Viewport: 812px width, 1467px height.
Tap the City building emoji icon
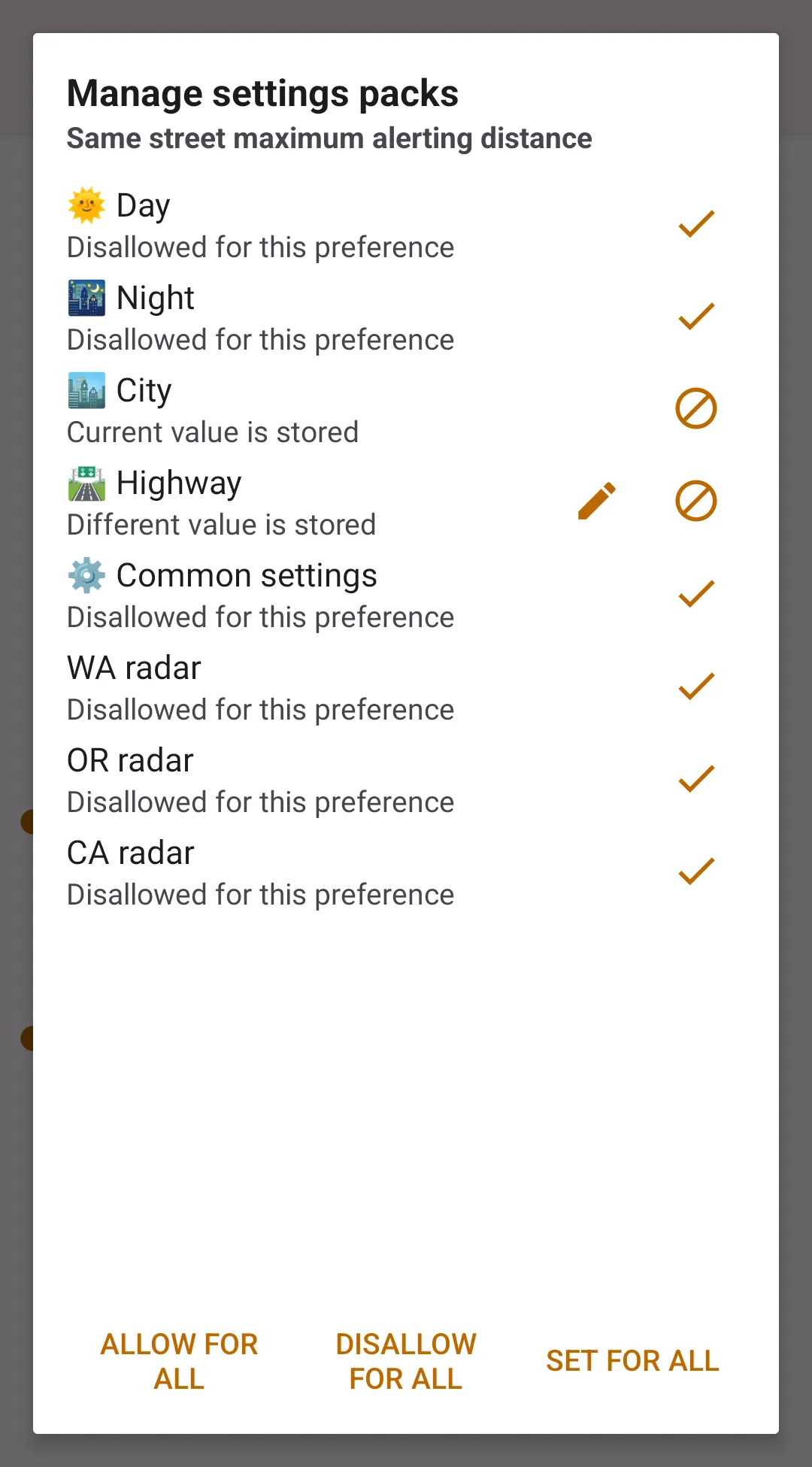(86, 391)
